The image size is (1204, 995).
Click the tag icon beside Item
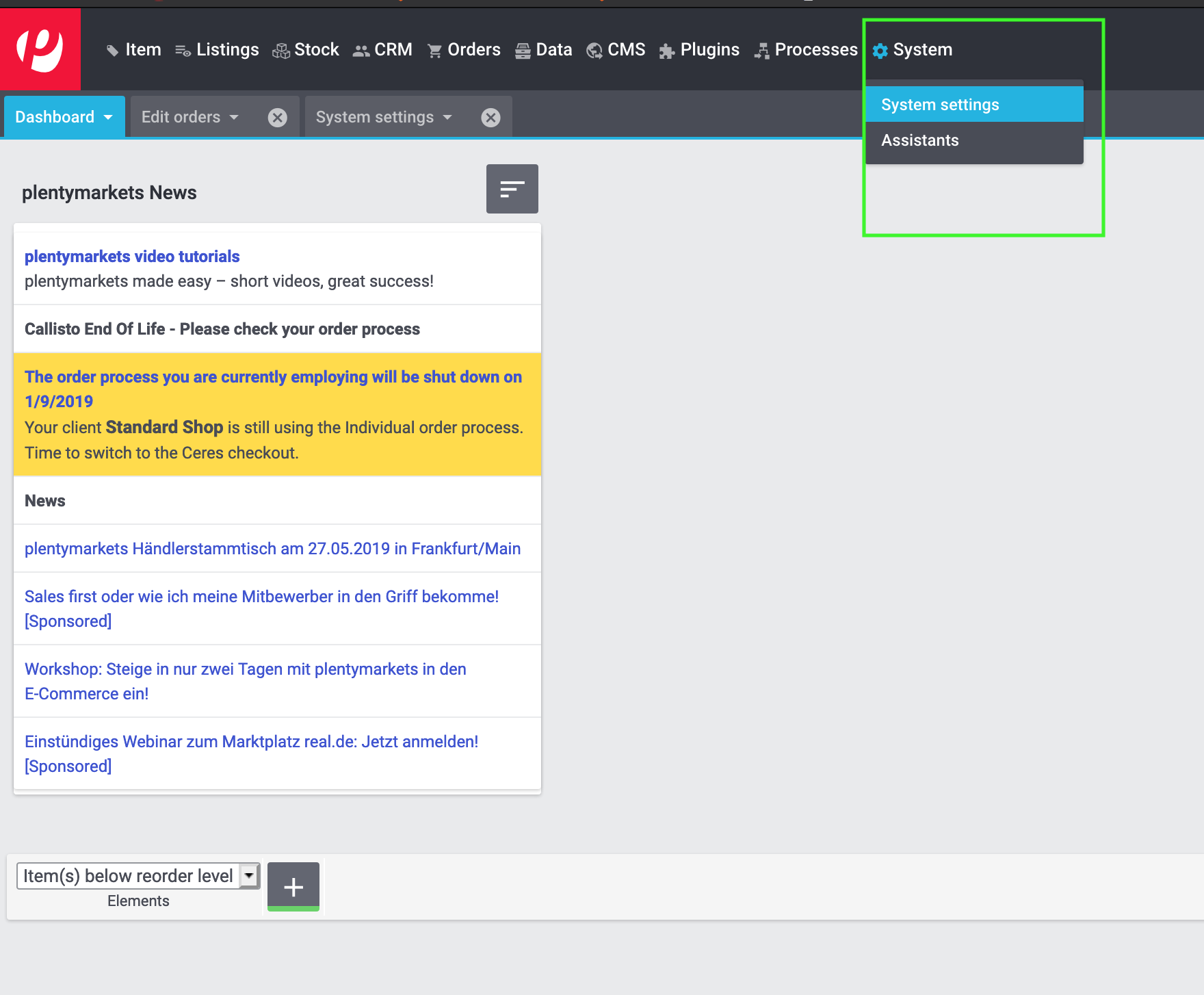coord(113,51)
